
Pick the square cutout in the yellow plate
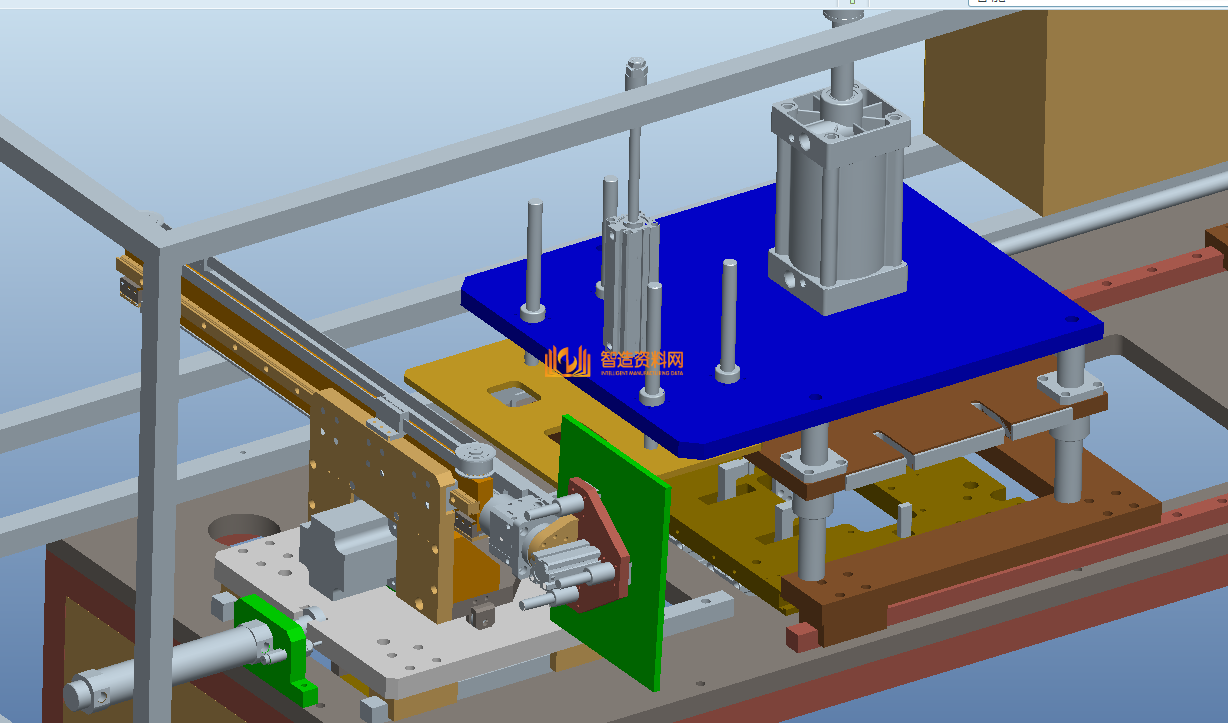(x=511, y=394)
